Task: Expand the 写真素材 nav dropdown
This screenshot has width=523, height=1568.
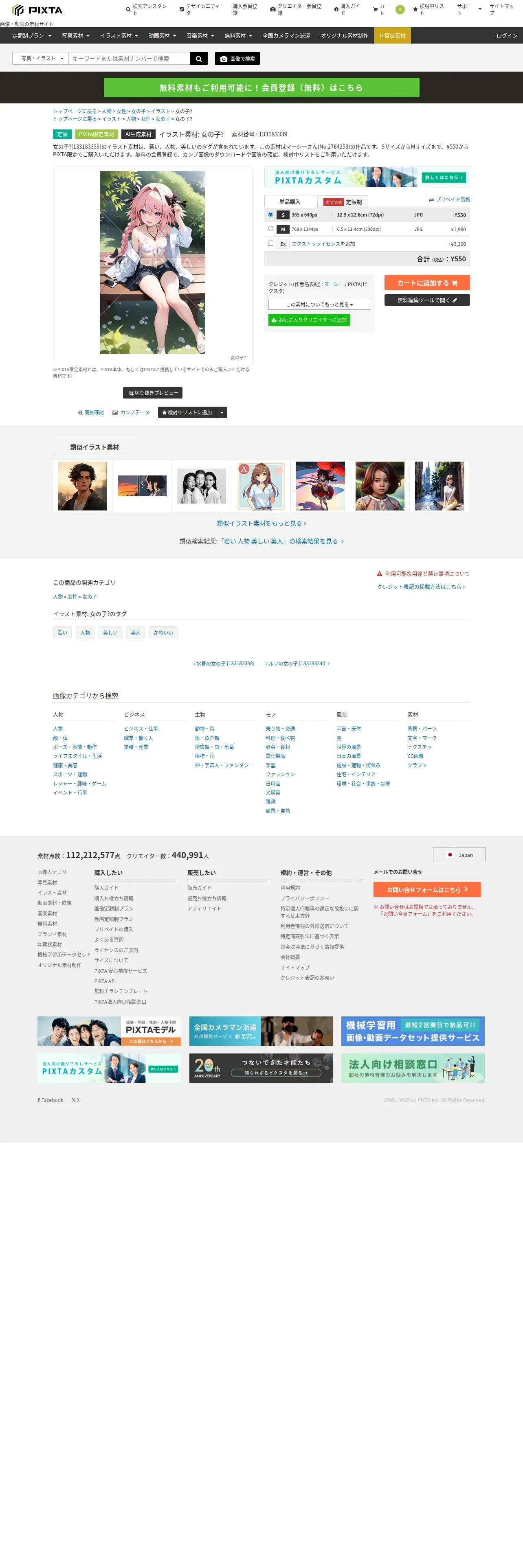Action: coord(75,36)
